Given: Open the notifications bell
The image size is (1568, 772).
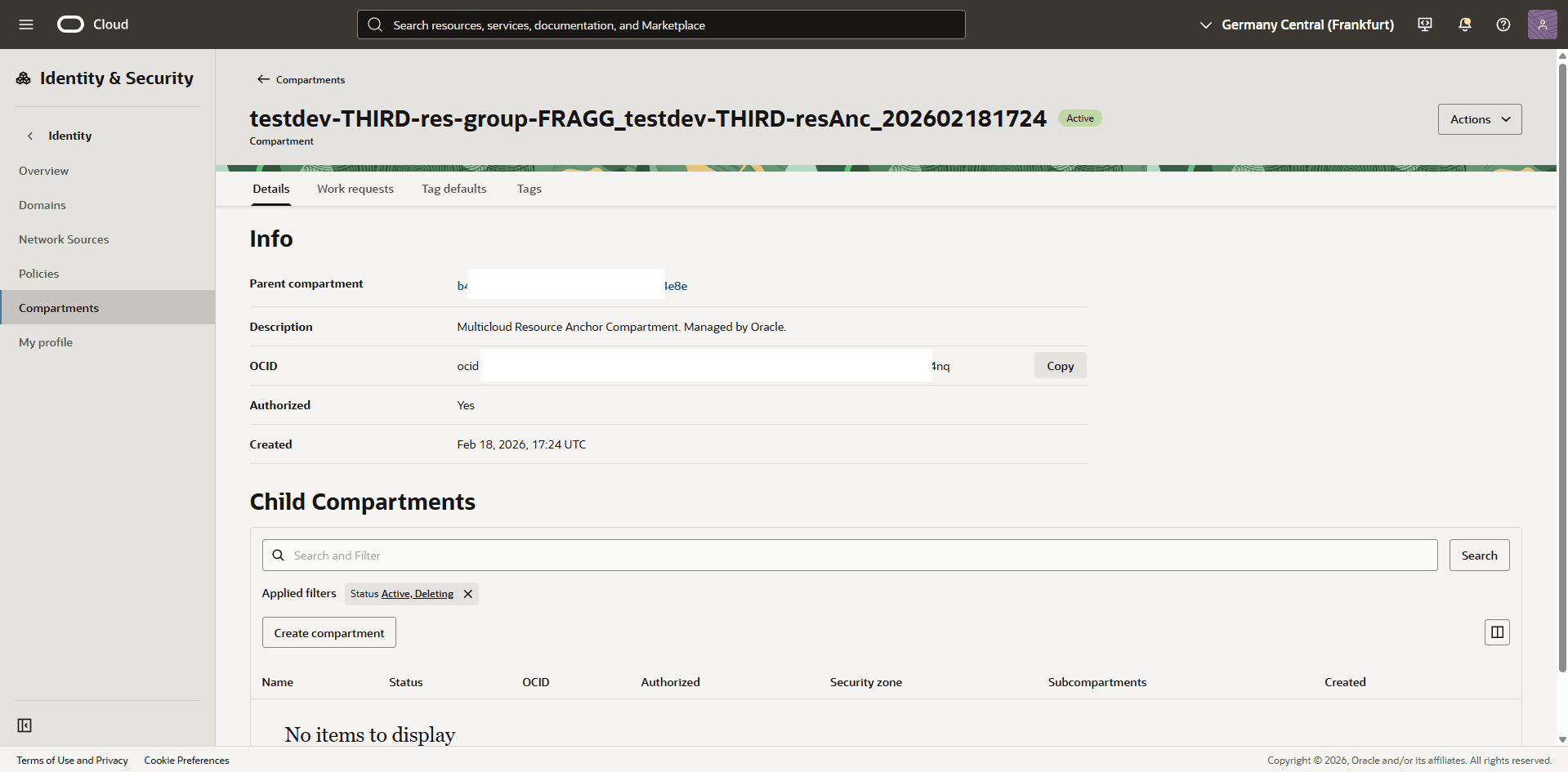Looking at the screenshot, I should point(1465,25).
